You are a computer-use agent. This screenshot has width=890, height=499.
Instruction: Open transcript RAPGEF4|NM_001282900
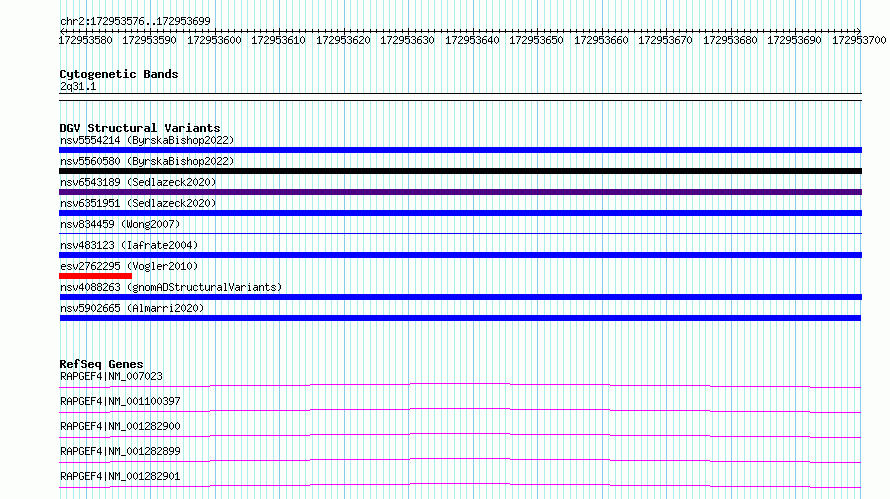point(120,426)
